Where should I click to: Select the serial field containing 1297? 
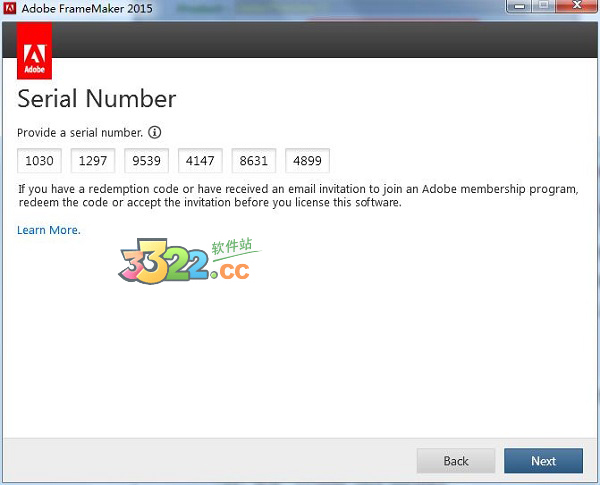tap(93, 160)
